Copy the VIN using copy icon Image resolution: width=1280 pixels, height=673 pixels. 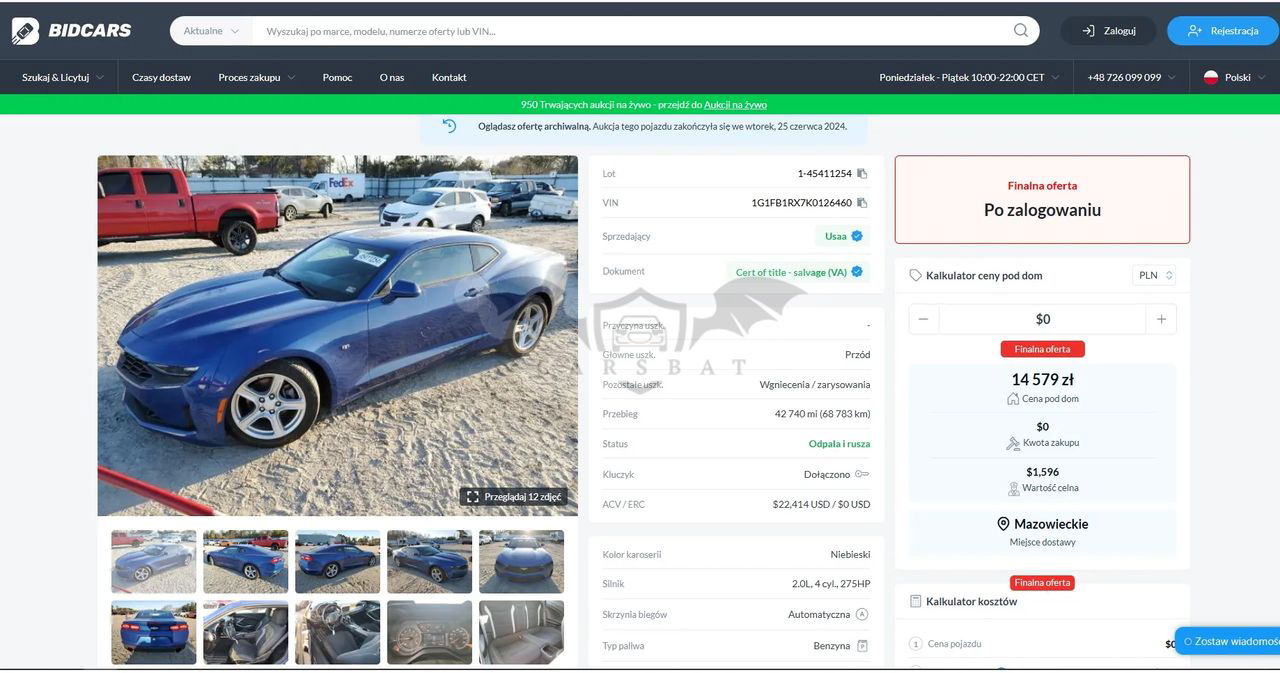tap(862, 203)
